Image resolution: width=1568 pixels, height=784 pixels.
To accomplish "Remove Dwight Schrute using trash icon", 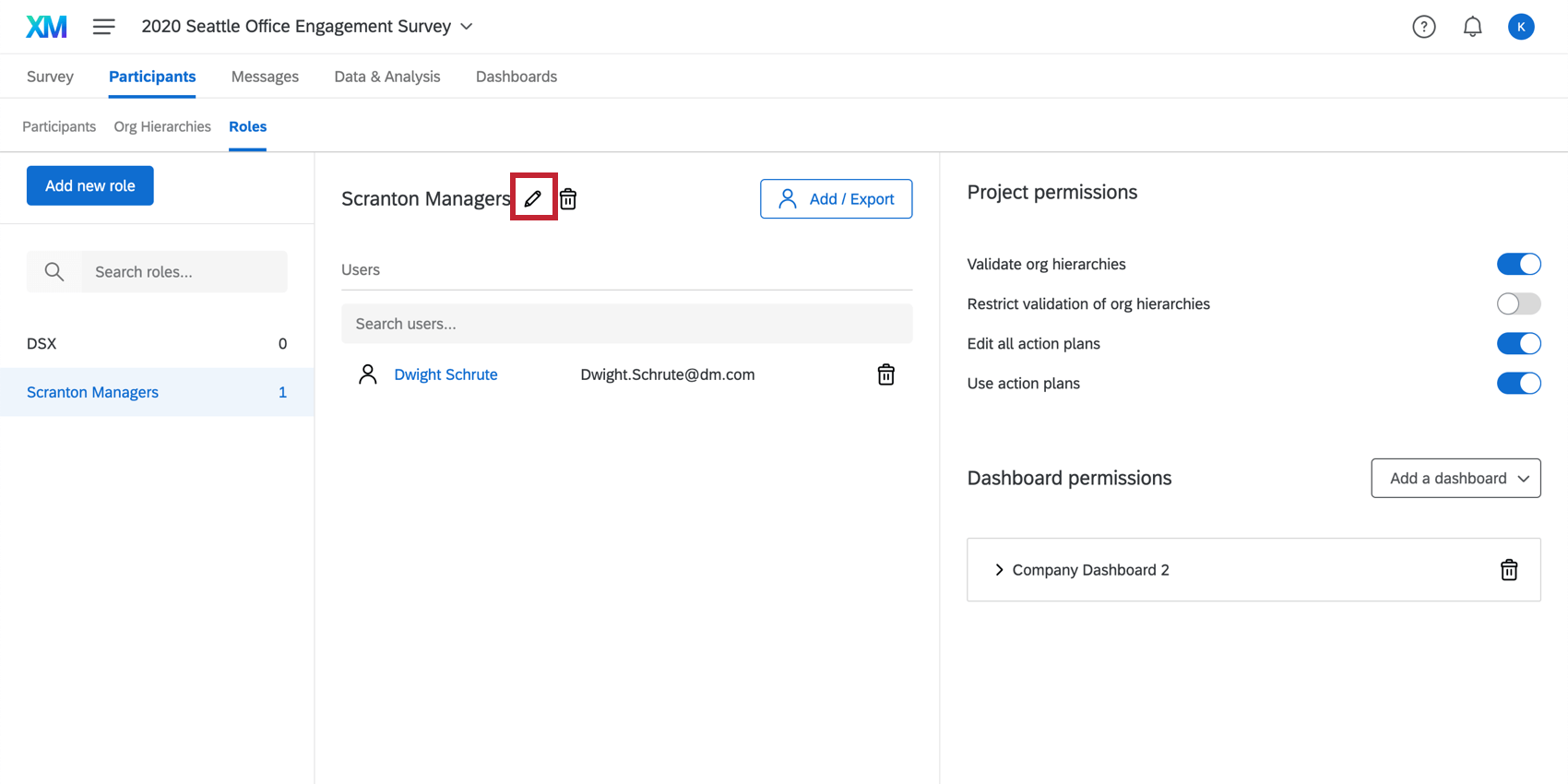I will (885, 374).
